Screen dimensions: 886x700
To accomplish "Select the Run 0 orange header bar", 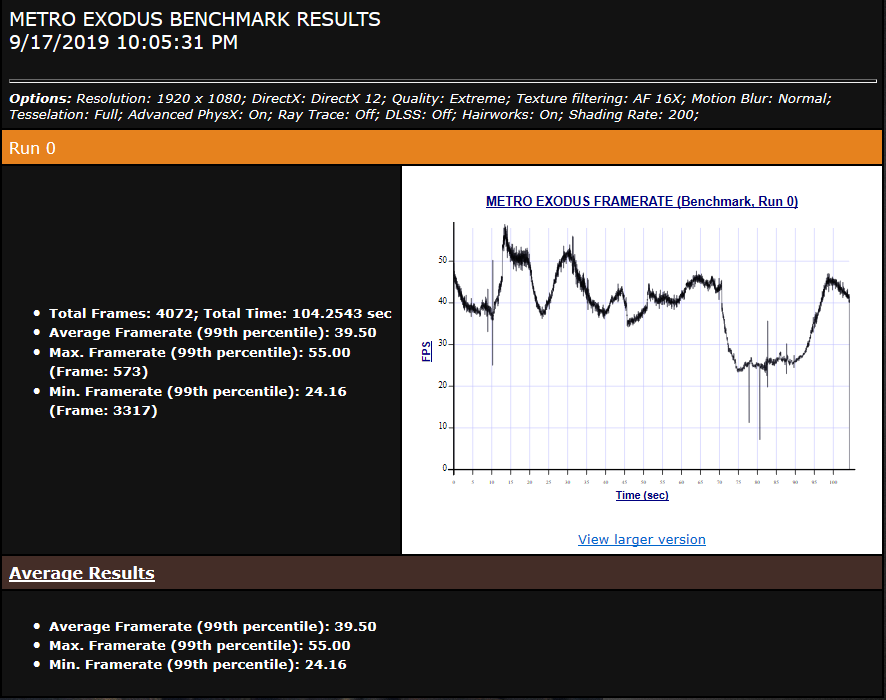I will (x=442, y=148).
